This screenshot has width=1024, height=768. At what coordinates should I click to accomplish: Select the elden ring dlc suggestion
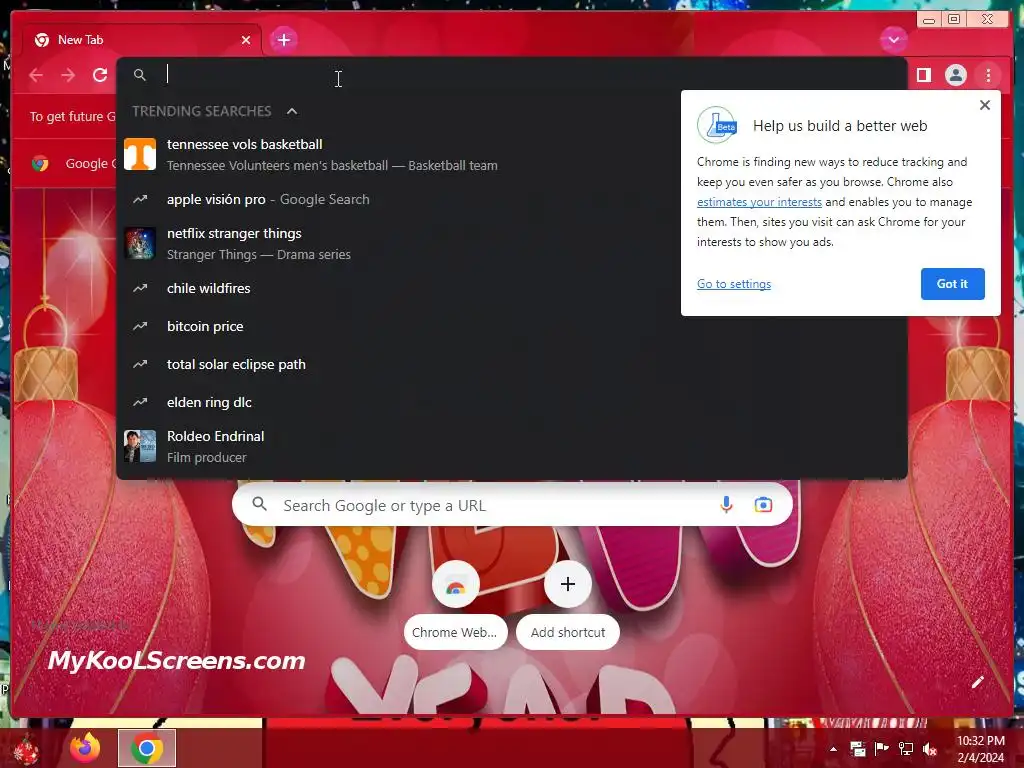click(x=512, y=402)
